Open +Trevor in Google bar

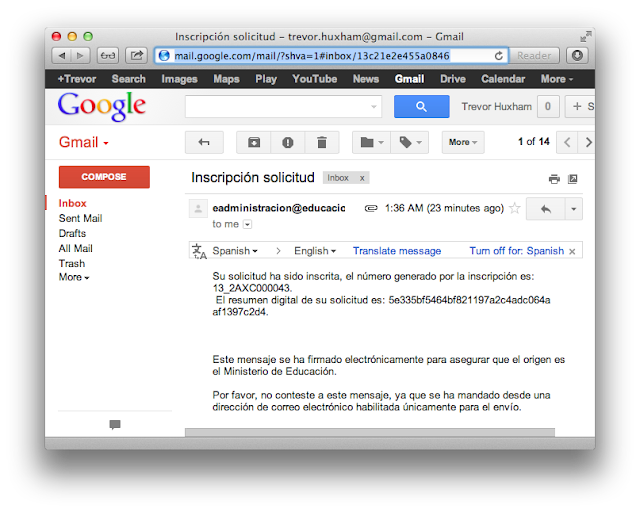(x=77, y=79)
